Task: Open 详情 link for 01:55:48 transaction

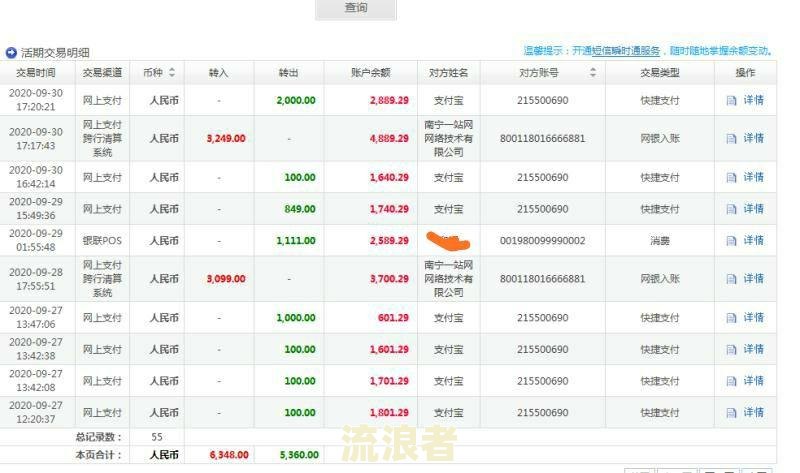Action: pyautogui.click(x=754, y=240)
